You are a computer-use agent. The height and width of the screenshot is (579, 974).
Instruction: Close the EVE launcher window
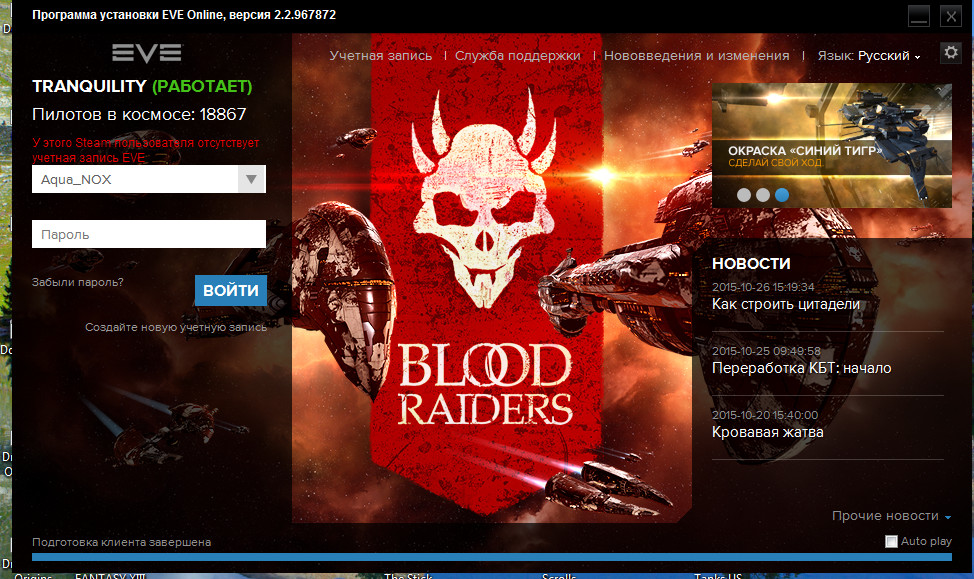(x=950, y=16)
